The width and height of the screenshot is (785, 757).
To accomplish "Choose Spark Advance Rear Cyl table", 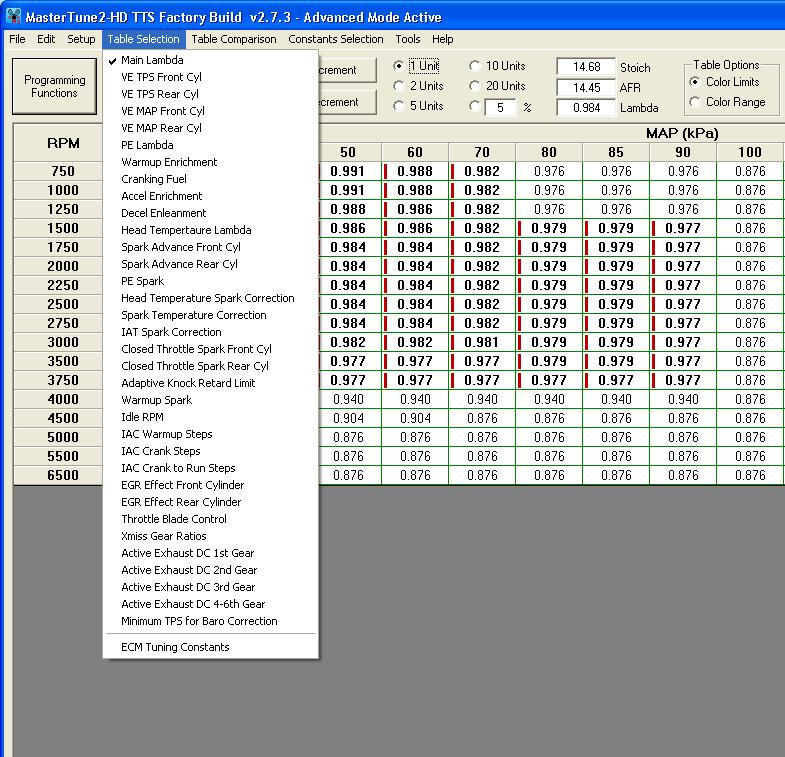I will pos(210,264).
